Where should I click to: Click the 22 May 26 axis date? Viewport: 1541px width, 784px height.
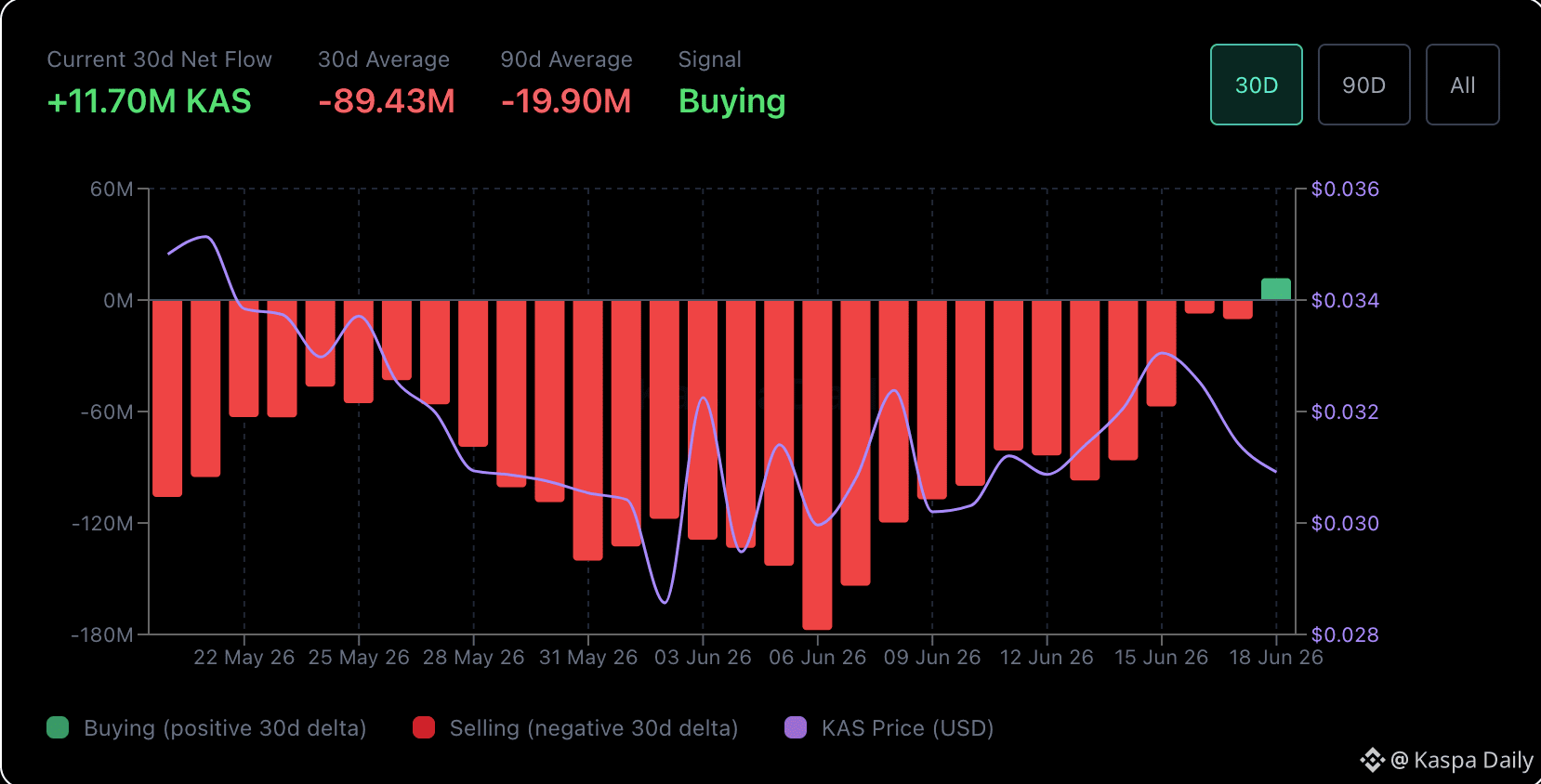(244, 658)
